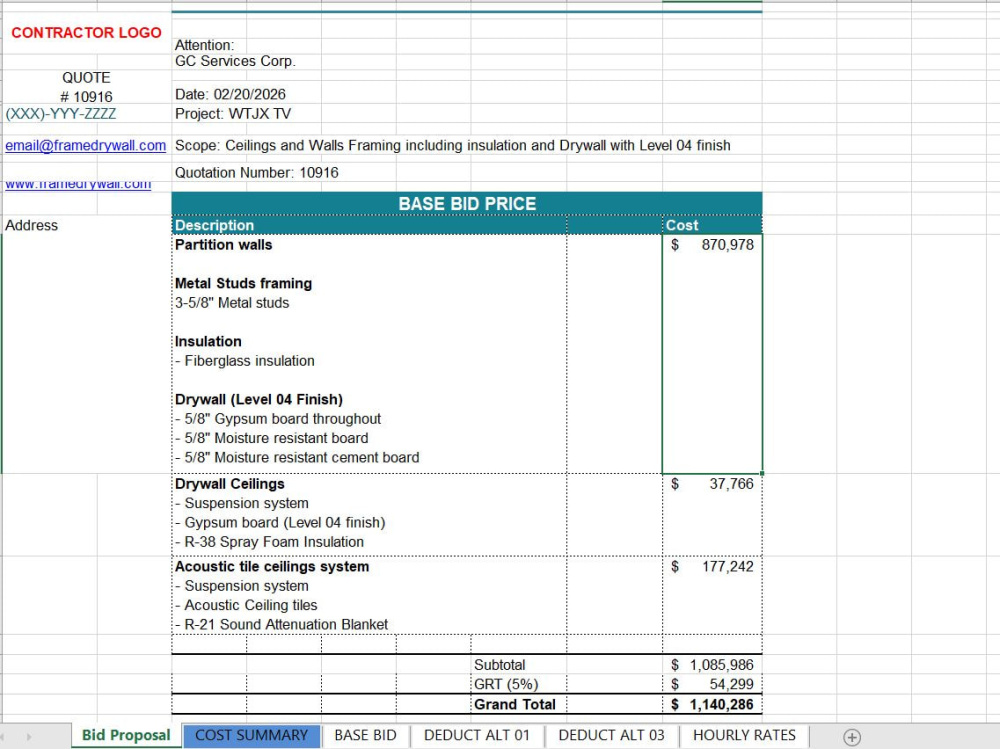Viewport: 1000px width, 749px height.
Task: Click the Acoustic tile ceilings system heading
Action: click(x=272, y=567)
